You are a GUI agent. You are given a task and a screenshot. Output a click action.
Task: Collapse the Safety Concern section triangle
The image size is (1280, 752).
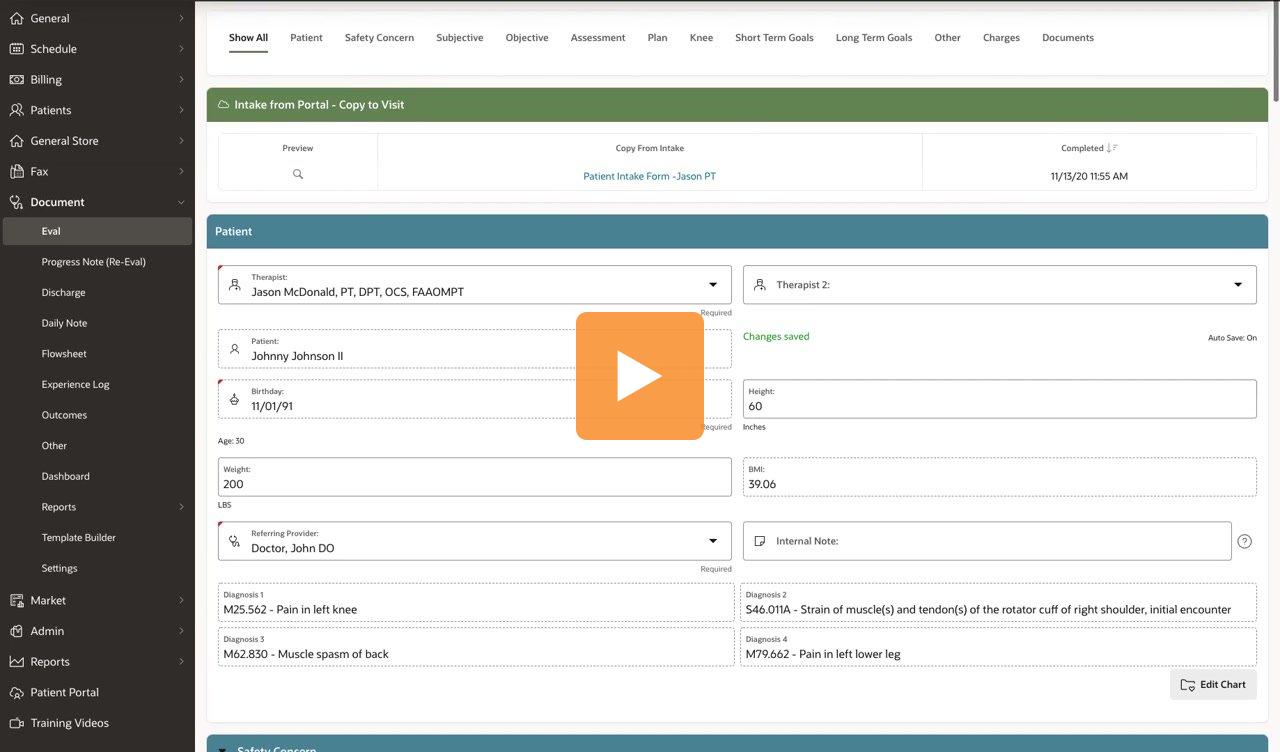(x=222, y=749)
